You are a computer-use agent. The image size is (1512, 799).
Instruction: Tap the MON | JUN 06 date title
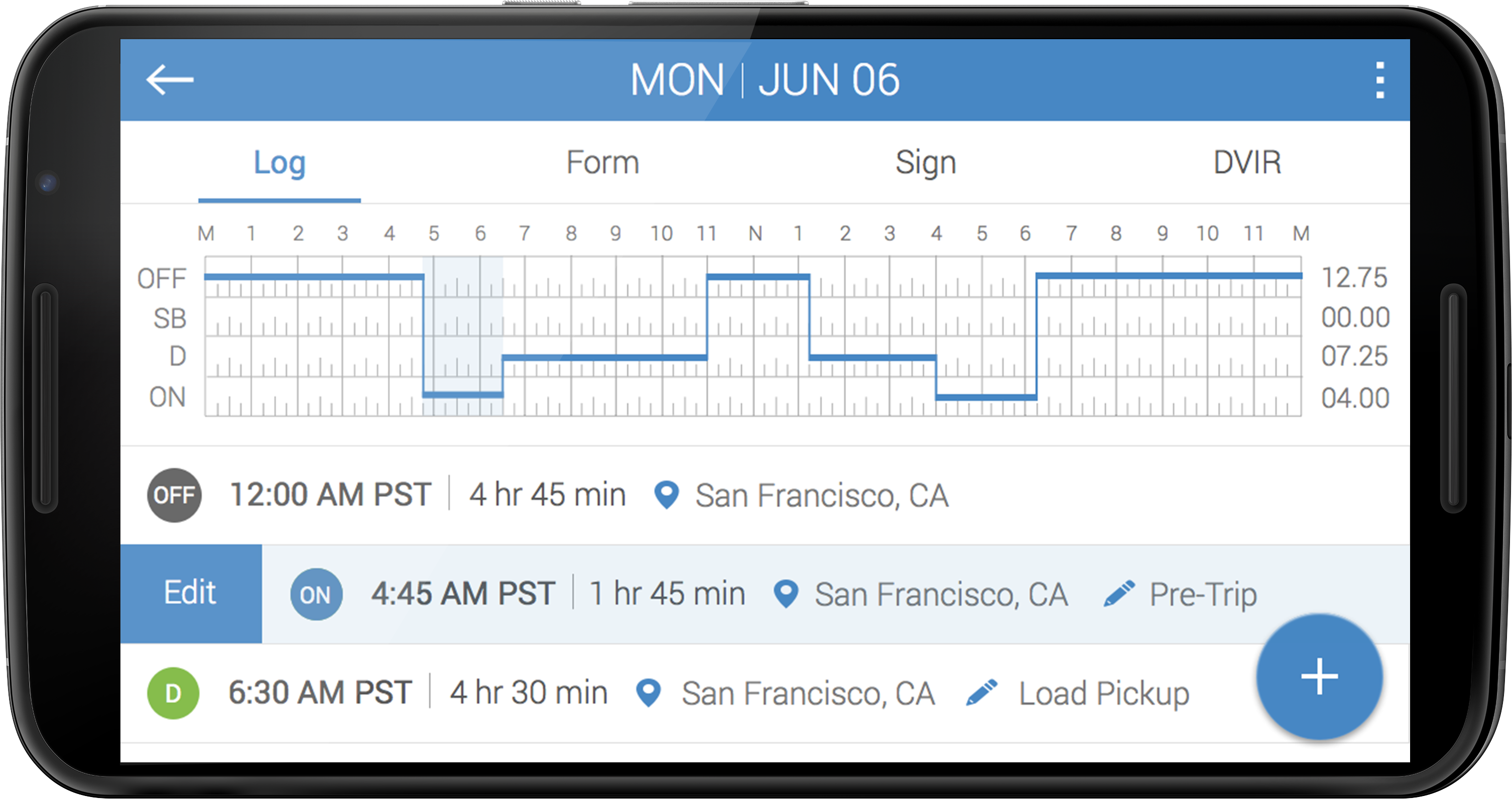(764, 80)
